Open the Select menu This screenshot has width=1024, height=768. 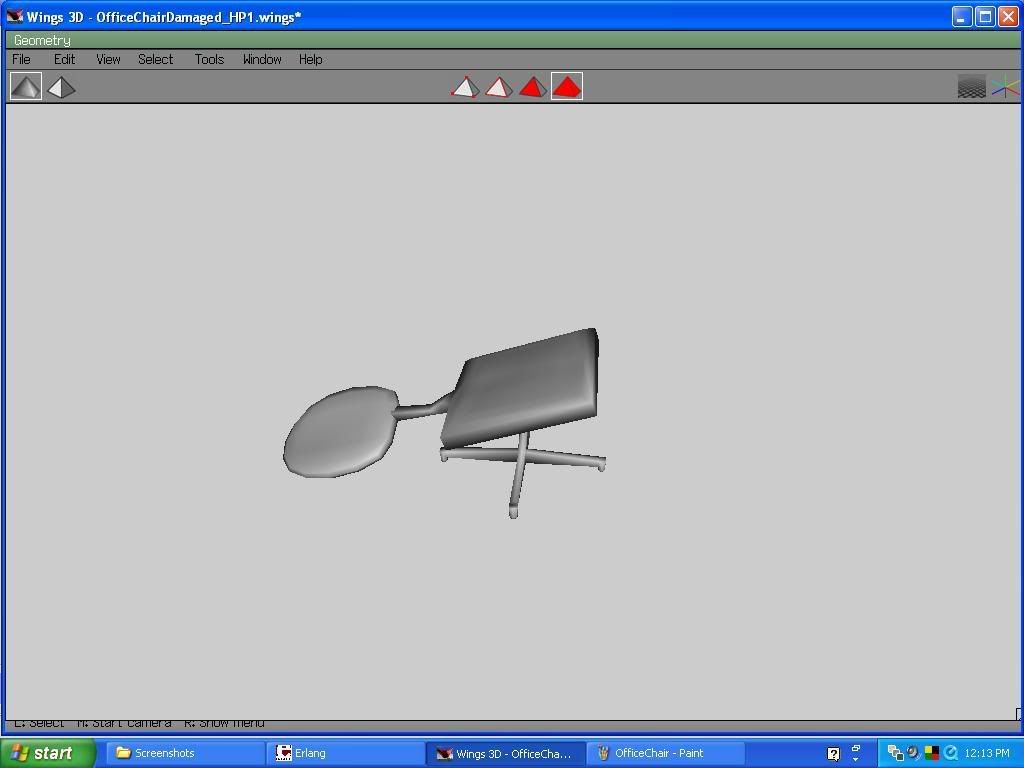[155, 59]
